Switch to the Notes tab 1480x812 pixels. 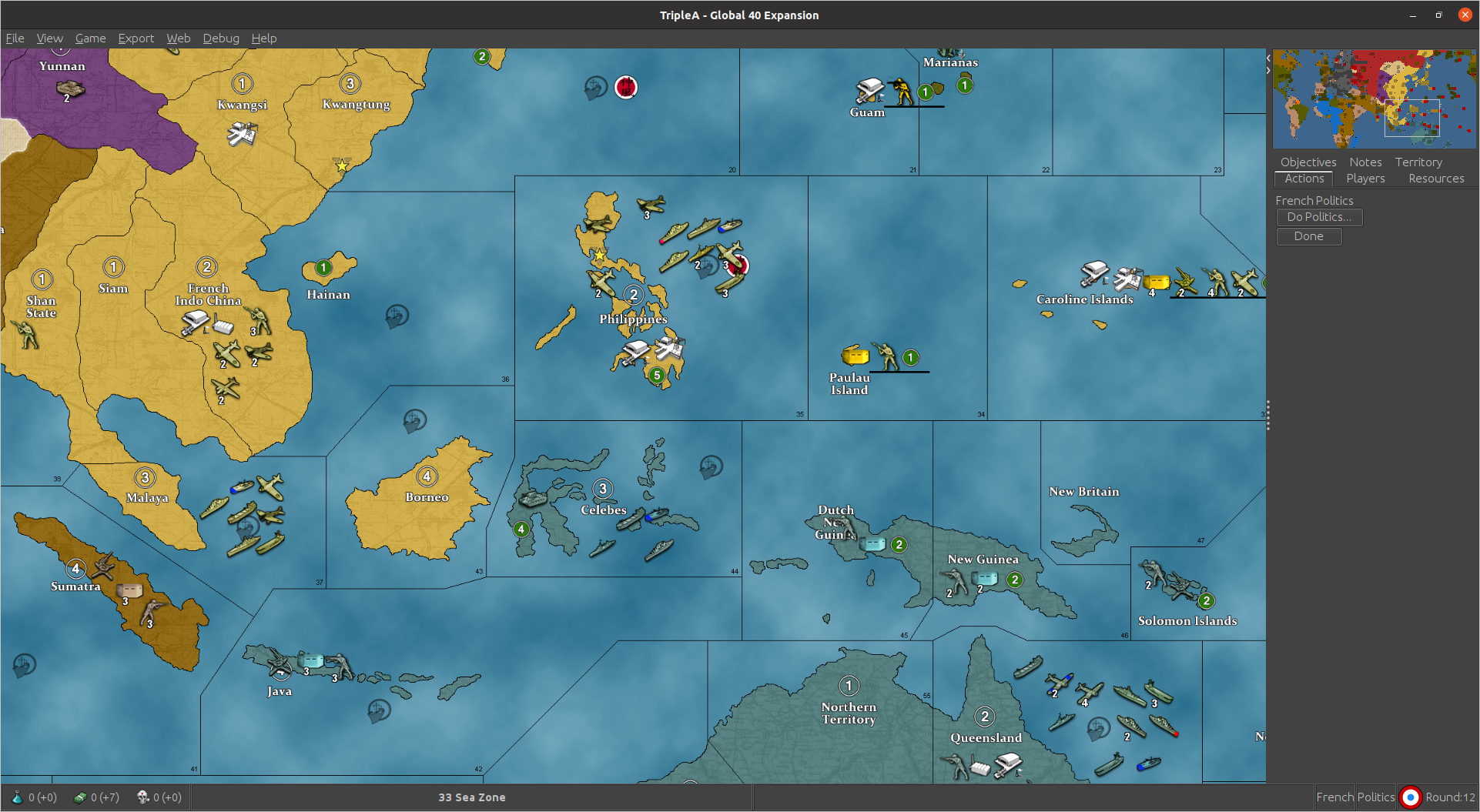click(1364, 162)
